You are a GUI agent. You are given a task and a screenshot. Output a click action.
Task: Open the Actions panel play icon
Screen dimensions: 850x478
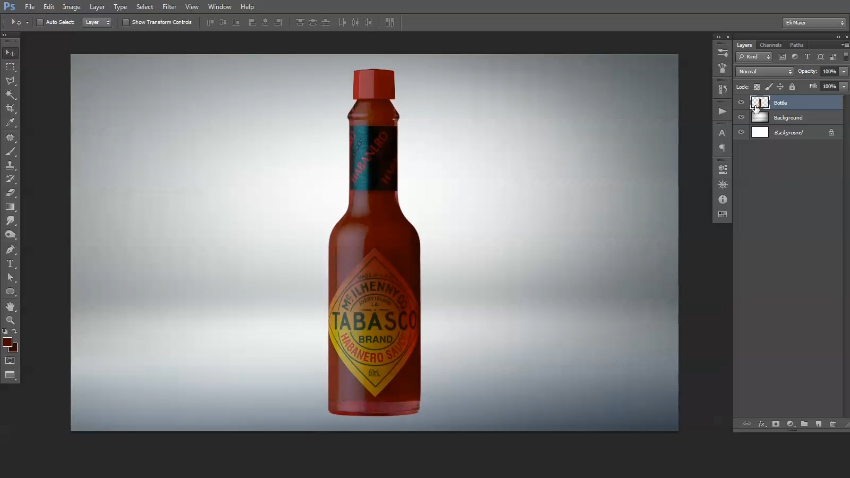click(722, 111)
